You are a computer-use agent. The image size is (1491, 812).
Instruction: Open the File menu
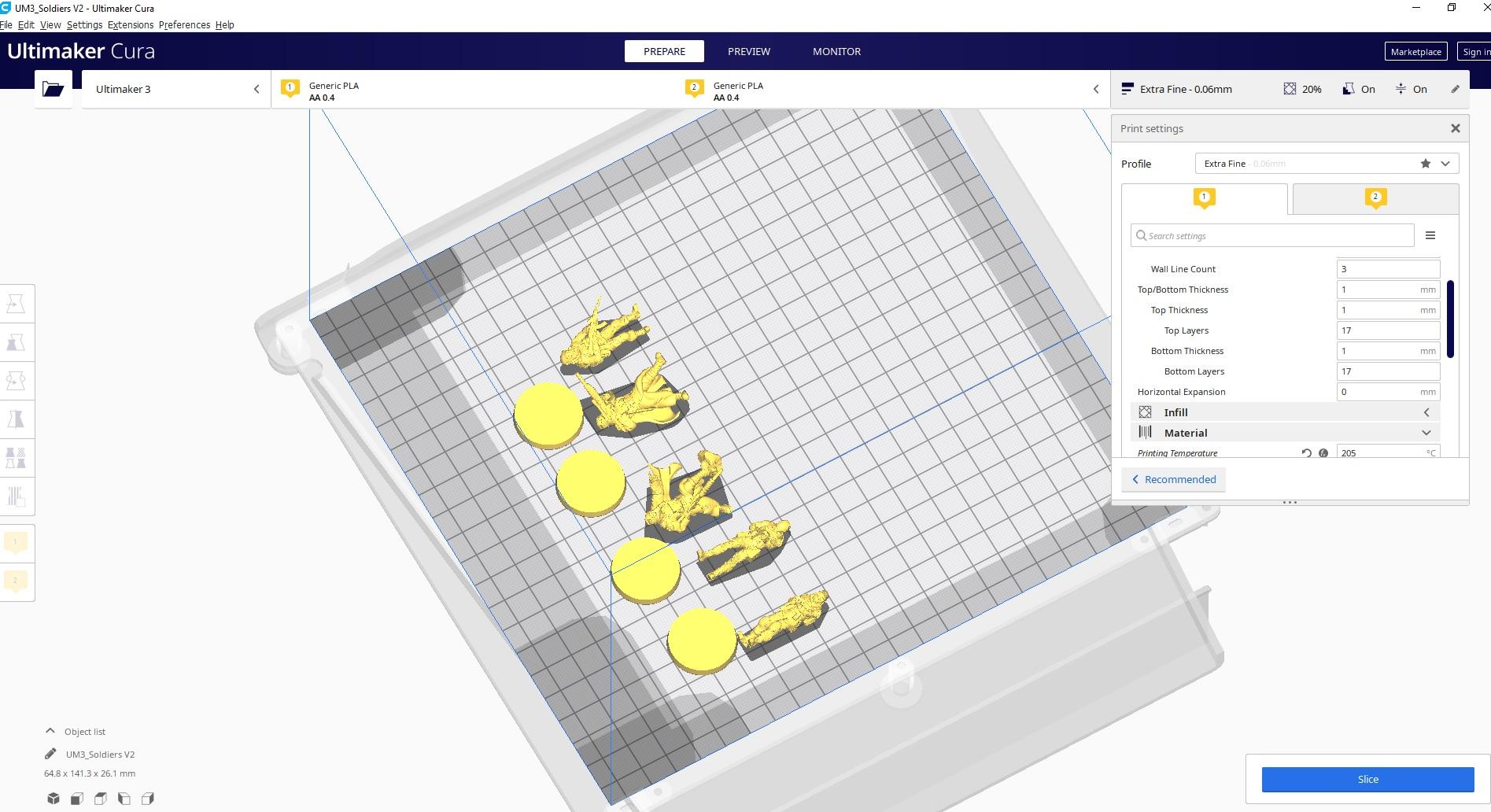(6, 25)
